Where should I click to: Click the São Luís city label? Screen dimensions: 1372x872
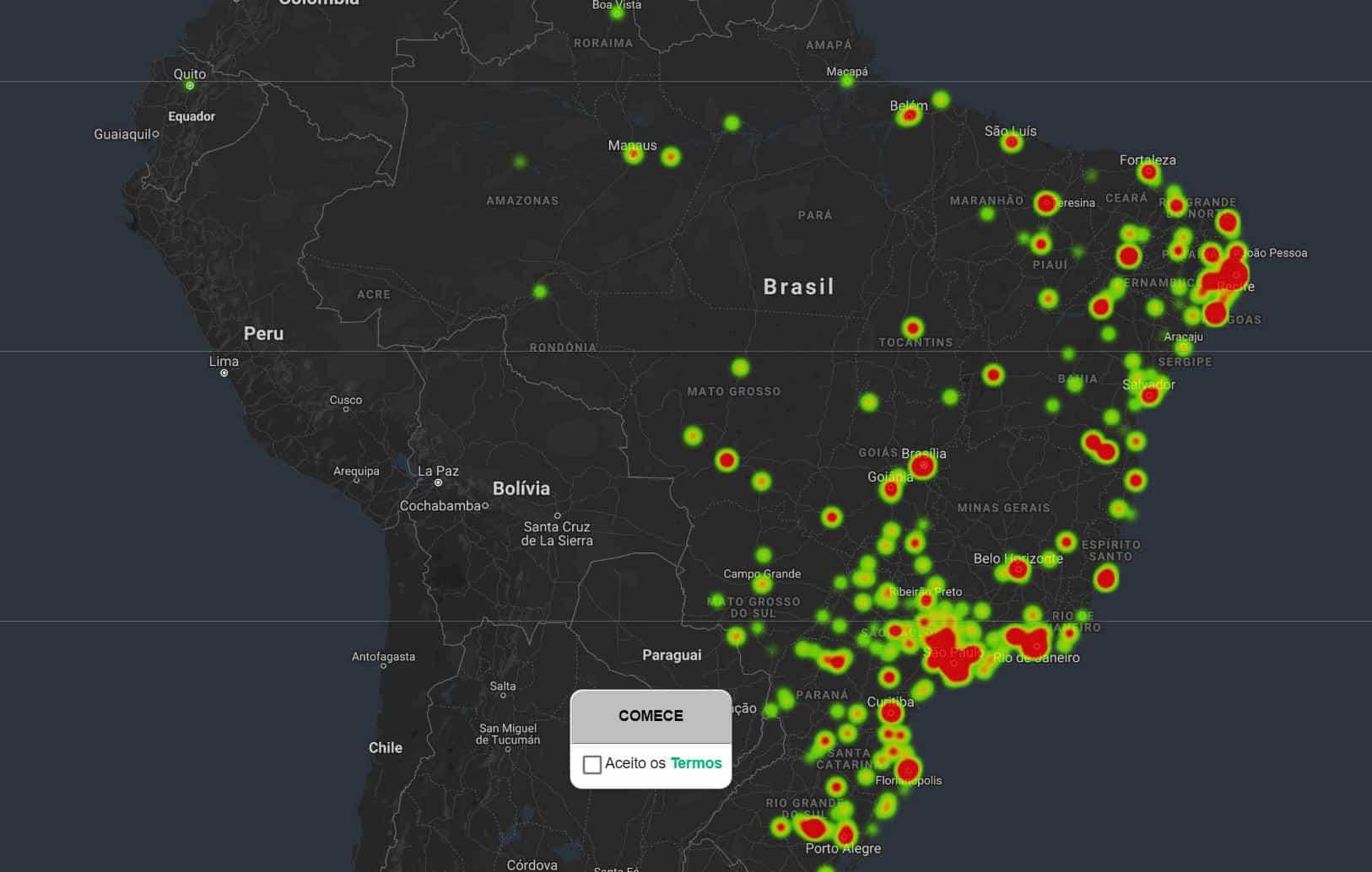click(1010, 131)
